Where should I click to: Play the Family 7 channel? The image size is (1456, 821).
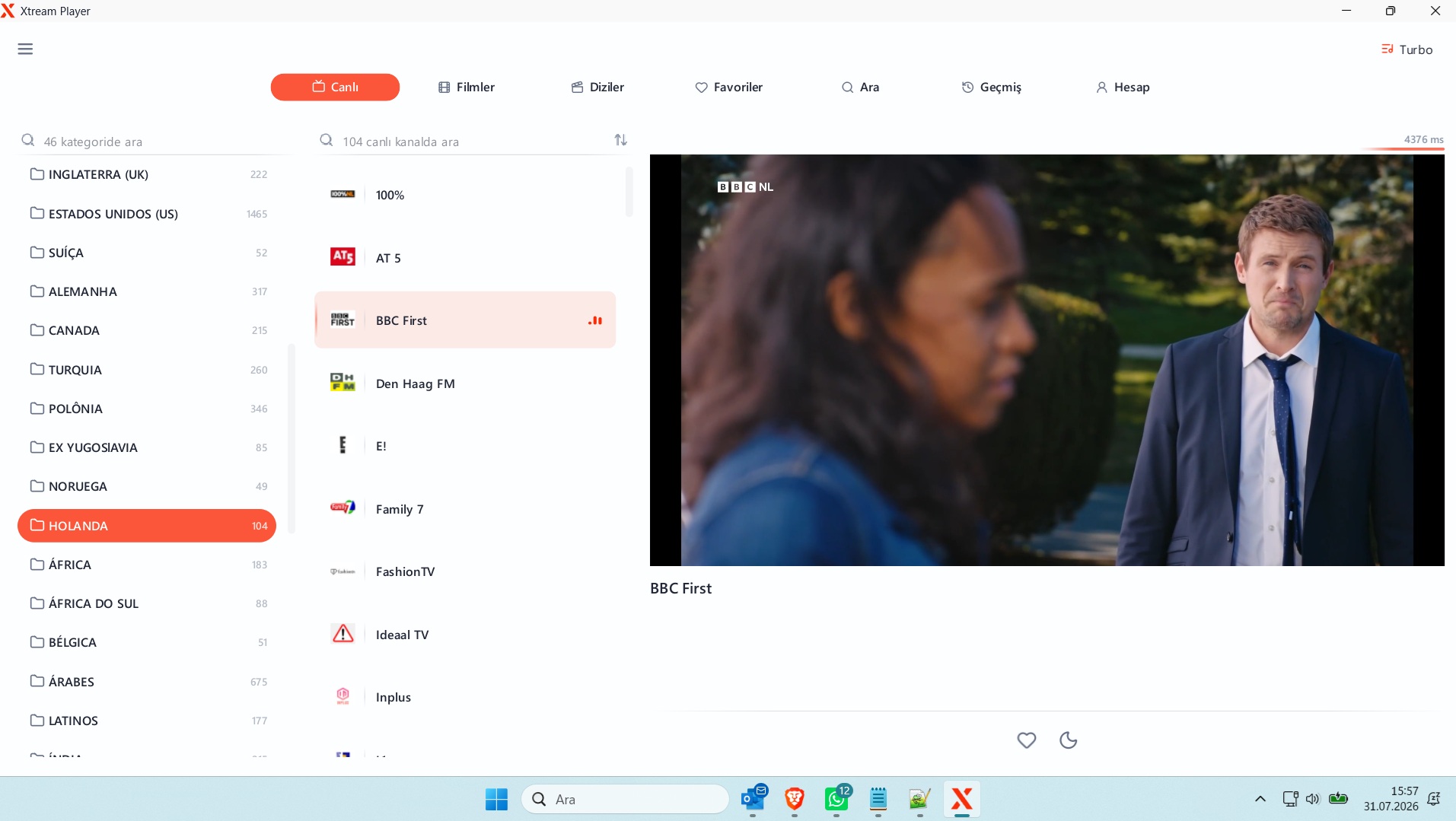click(465, 509)
